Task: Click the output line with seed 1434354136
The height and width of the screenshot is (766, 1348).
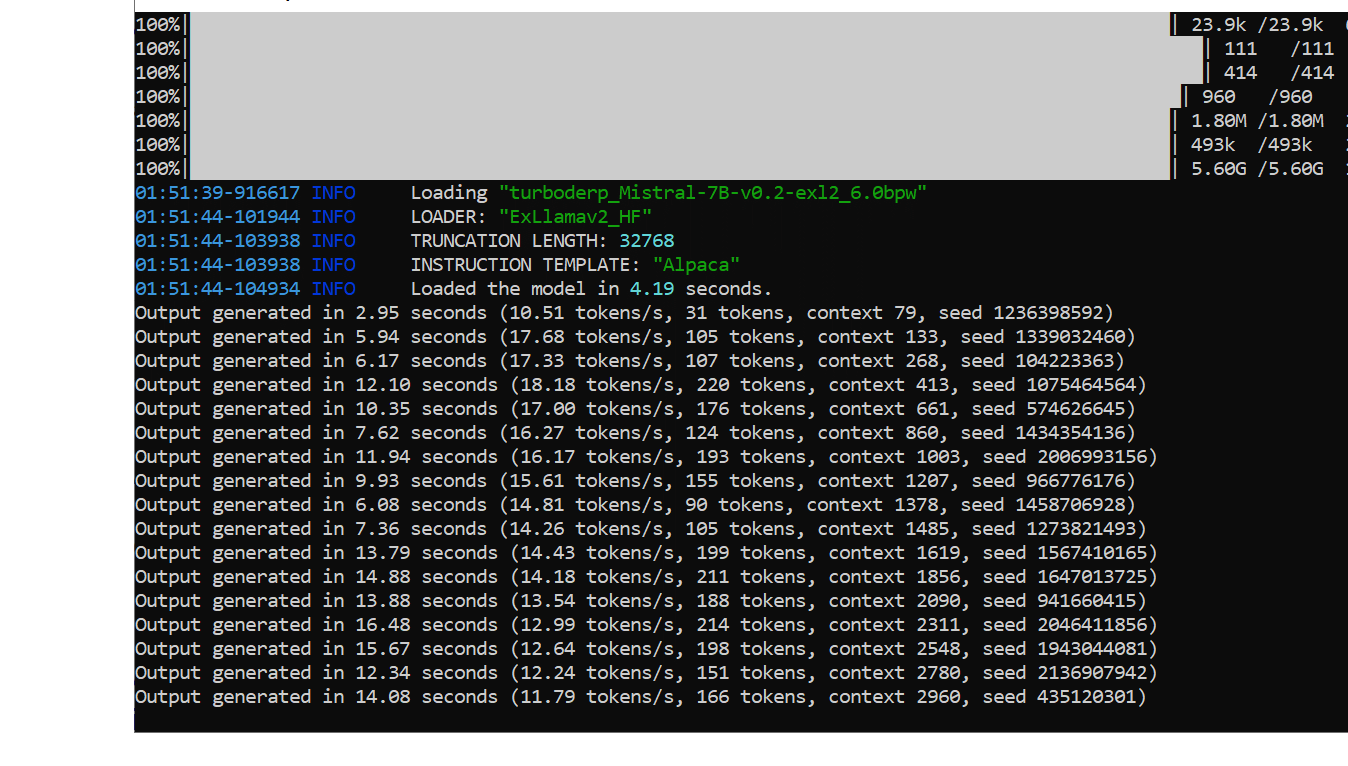Action: (x=635, y=433)
